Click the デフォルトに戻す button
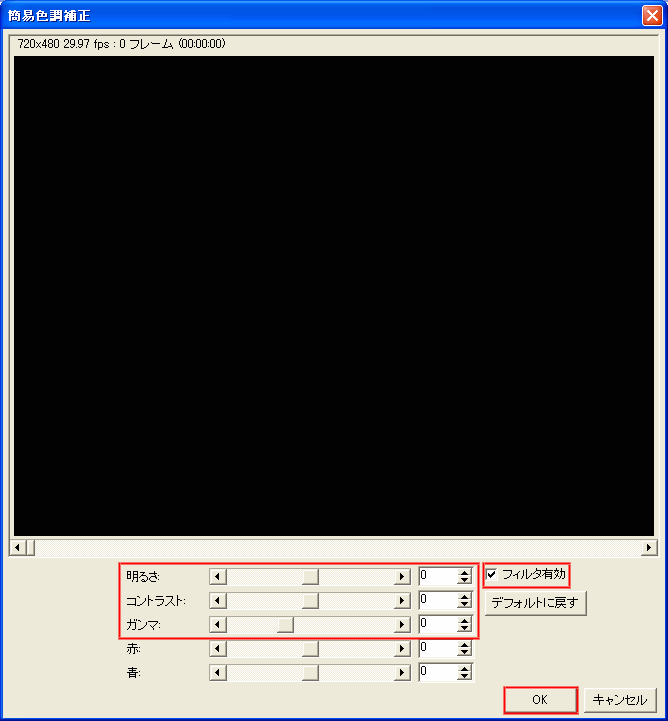 535,603
